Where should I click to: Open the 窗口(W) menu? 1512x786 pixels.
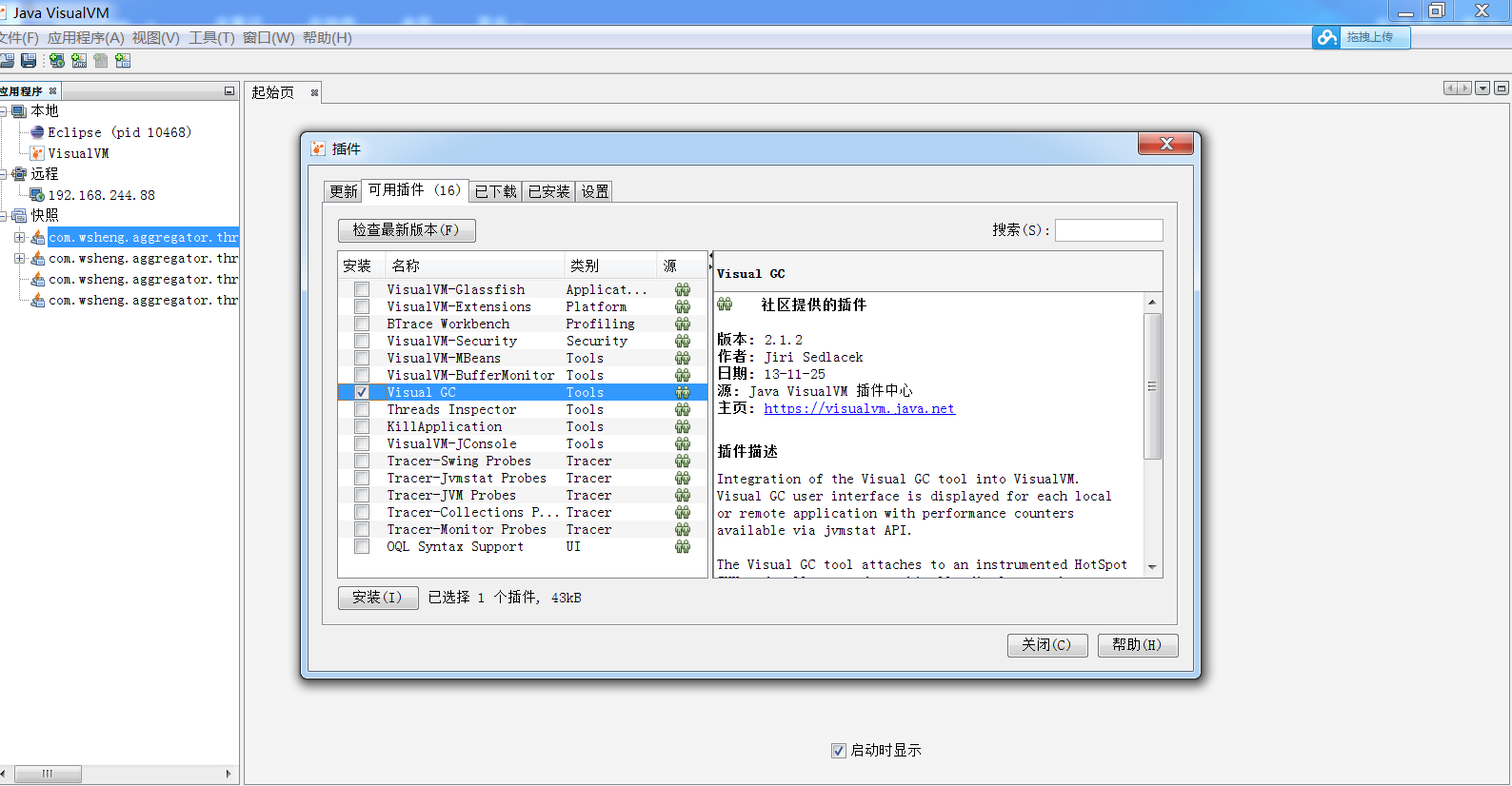[269, 38]
